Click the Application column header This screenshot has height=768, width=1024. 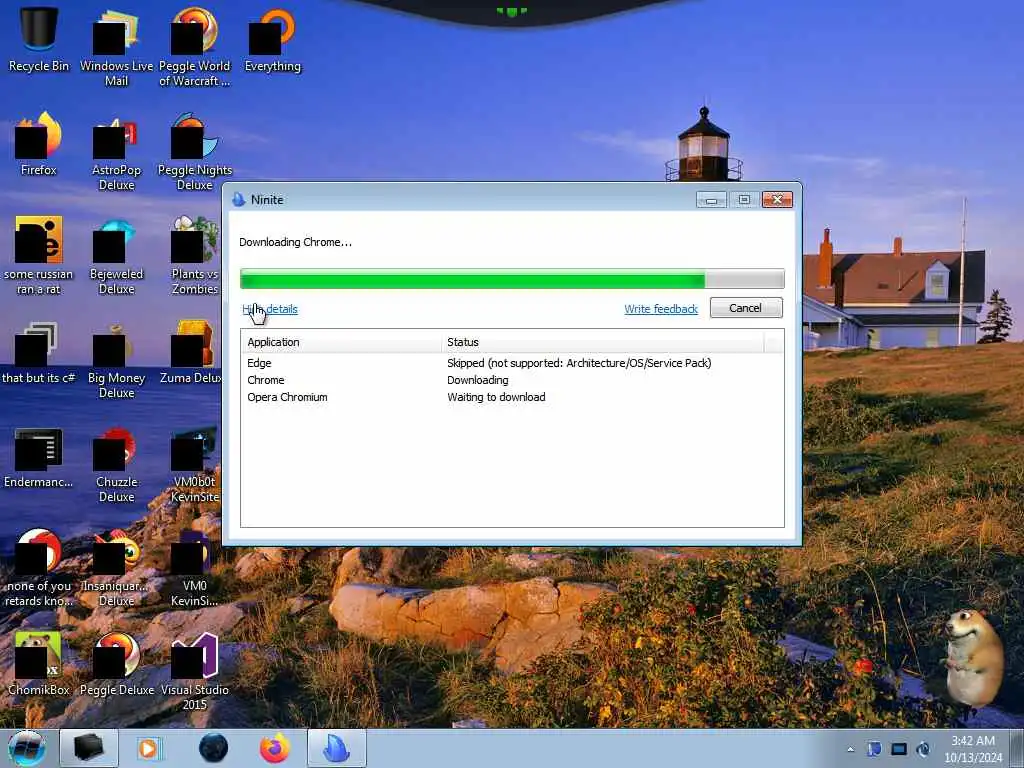[x=340, y=342]
